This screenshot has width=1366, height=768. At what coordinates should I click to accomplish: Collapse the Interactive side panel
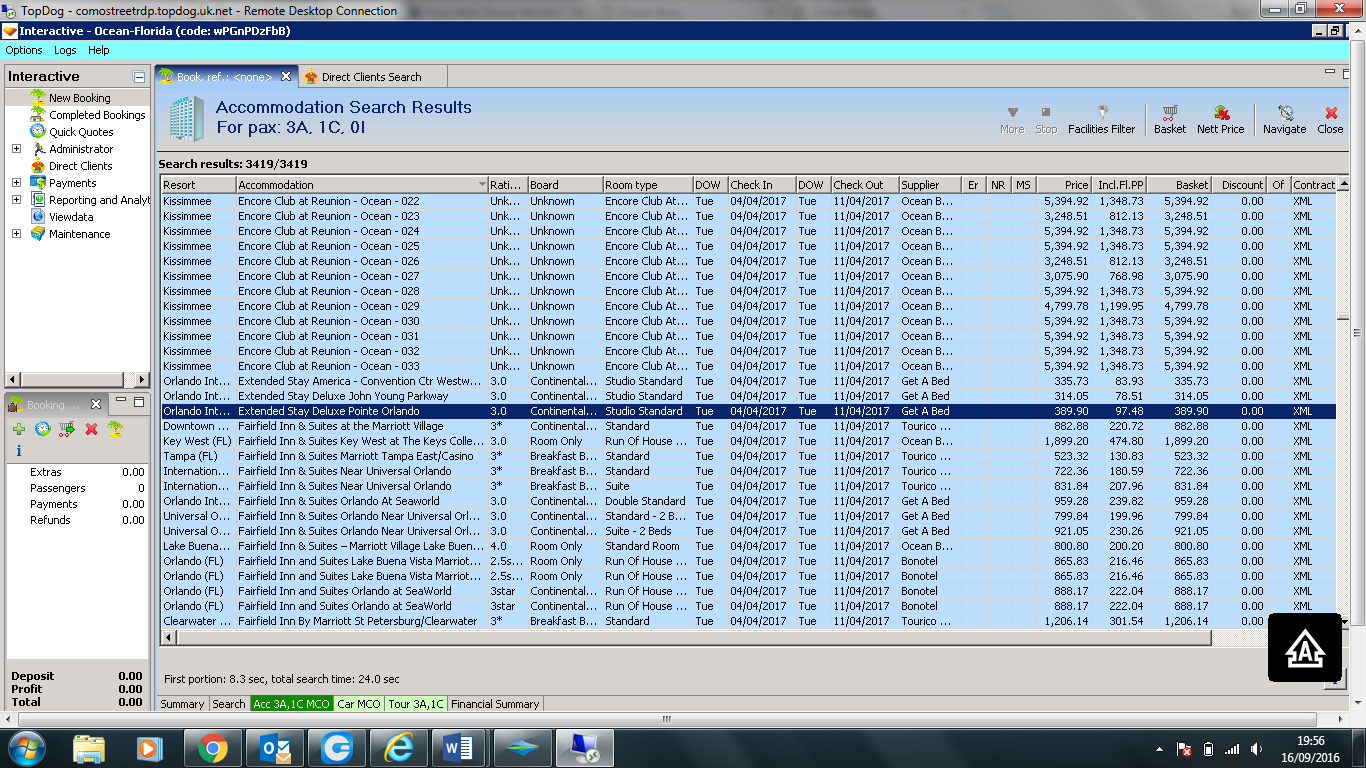click(x=139, y=77)
